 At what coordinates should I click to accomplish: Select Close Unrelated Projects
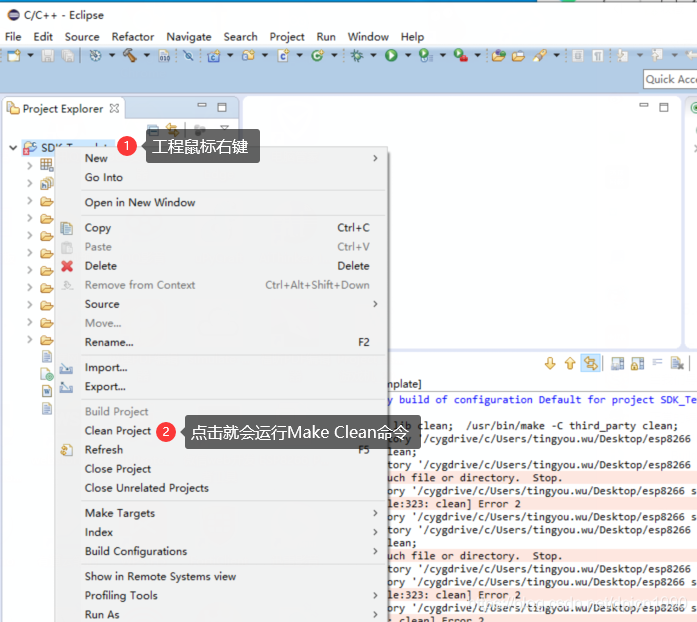click(x=147, y=488)
